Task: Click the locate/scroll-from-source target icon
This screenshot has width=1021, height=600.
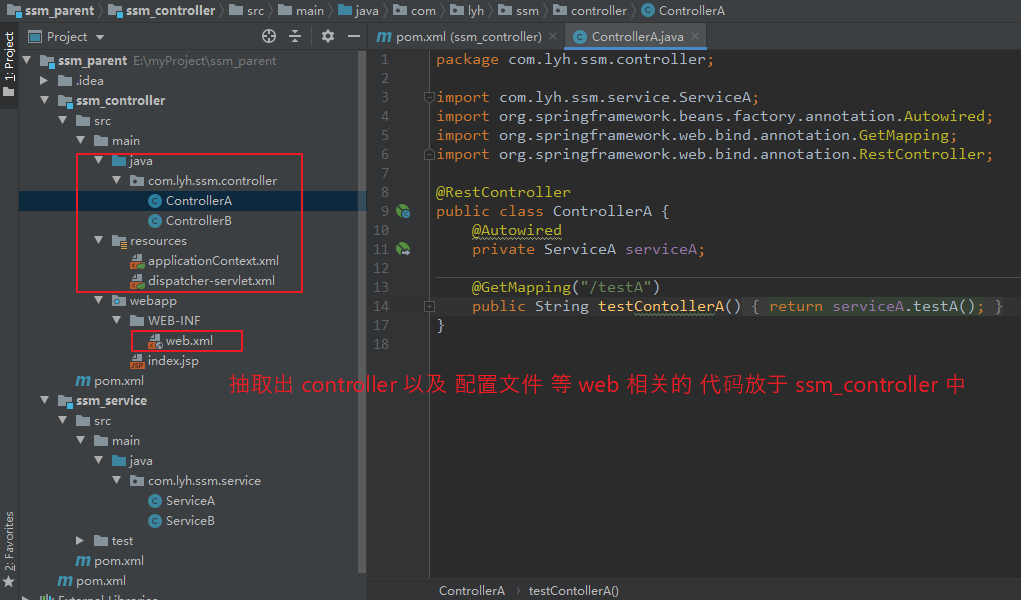Action: pyautogui.click(x=269, y=36)
